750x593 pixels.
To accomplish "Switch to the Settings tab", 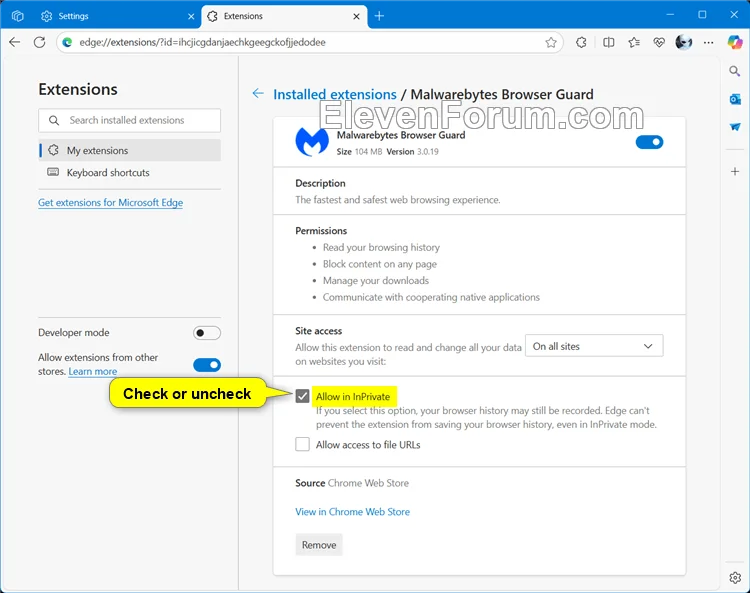I will (x=117, y=16).
